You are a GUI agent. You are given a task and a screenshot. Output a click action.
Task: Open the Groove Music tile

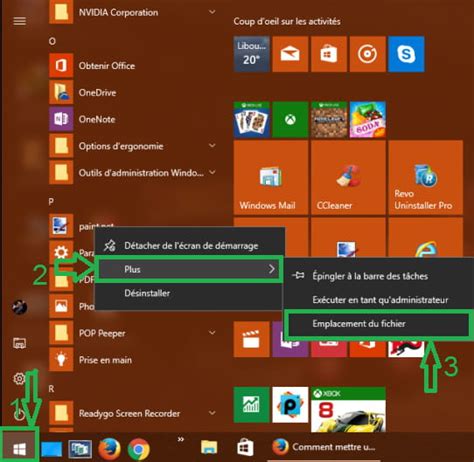[367, 54]
